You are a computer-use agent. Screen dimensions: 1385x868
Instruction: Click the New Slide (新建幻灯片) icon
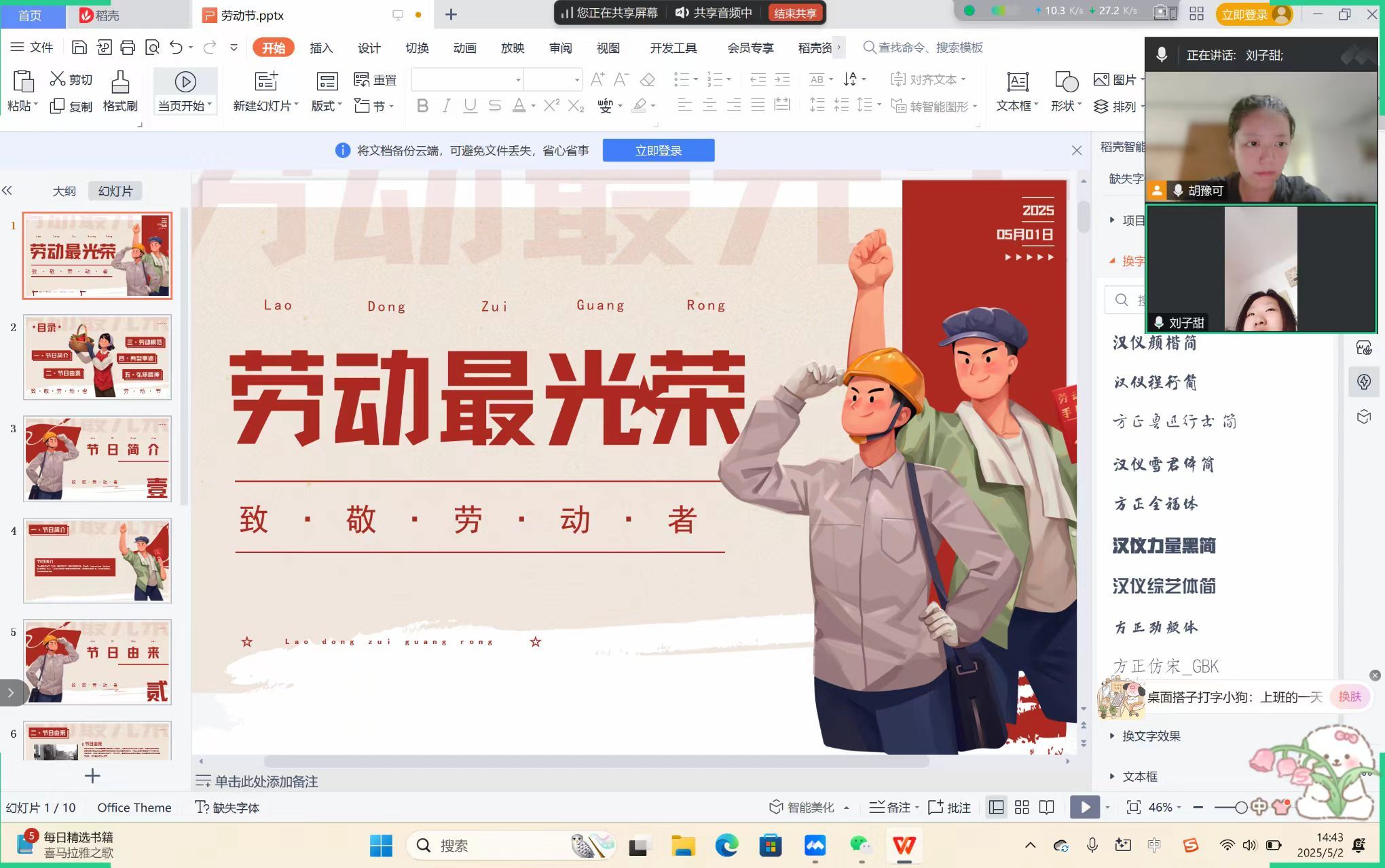click(265, 81)
